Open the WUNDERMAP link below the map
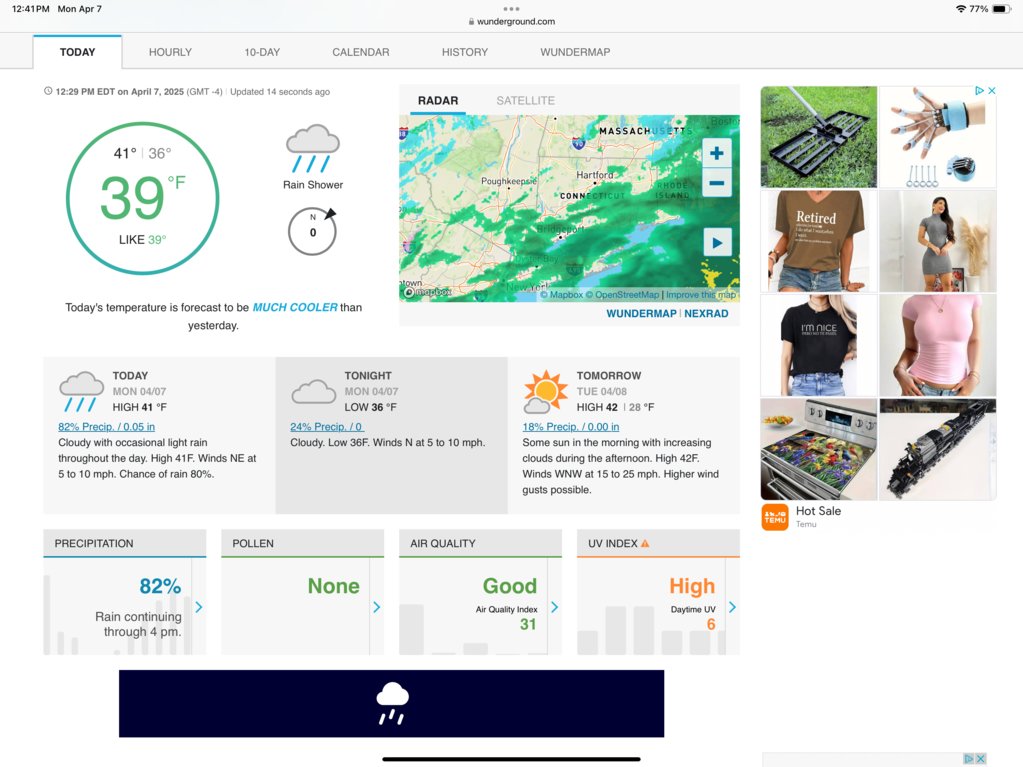The width and height of the screenshot is (1023, 767). (x=641, y=314)
